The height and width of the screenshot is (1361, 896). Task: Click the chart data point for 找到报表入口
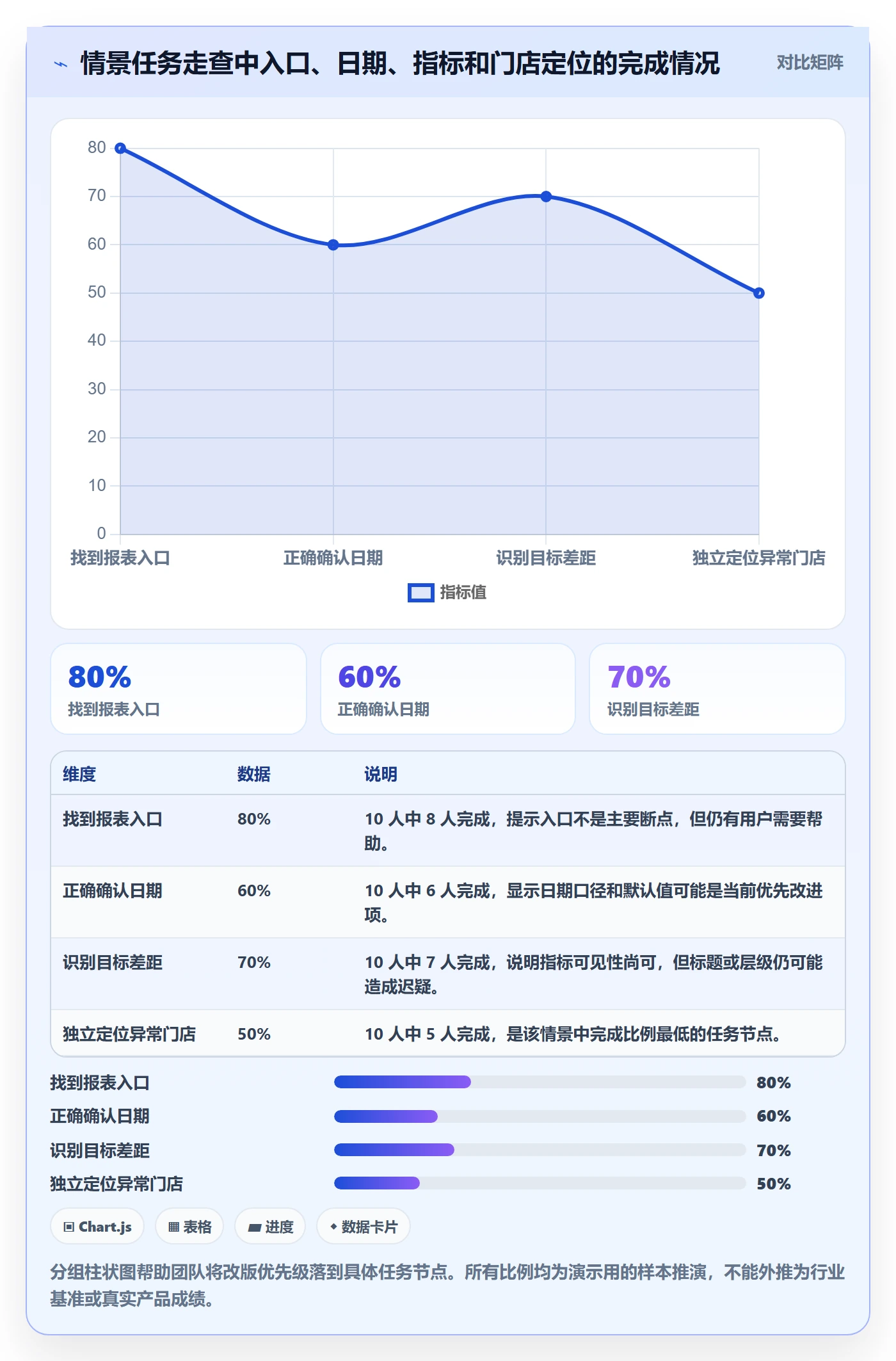(x=120, y=149)
